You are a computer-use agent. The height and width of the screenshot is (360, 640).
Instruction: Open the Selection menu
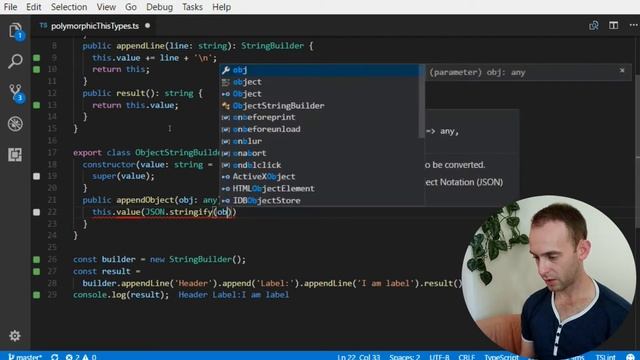point(69,7)
